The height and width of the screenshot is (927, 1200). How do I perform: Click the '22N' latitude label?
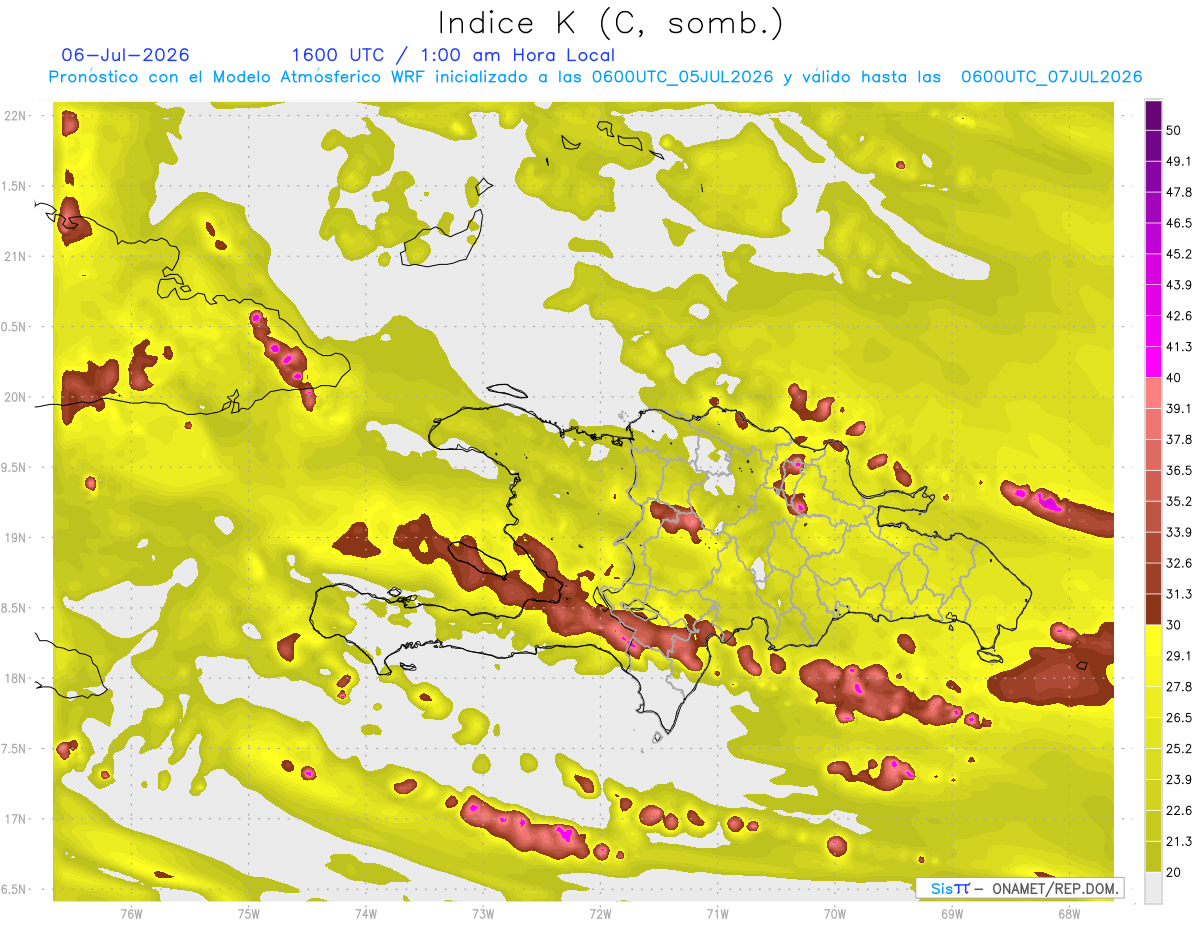15,115
